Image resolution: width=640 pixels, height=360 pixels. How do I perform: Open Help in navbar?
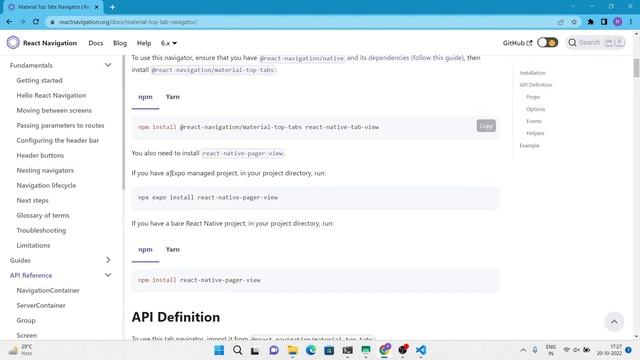[x=144, y=43]
